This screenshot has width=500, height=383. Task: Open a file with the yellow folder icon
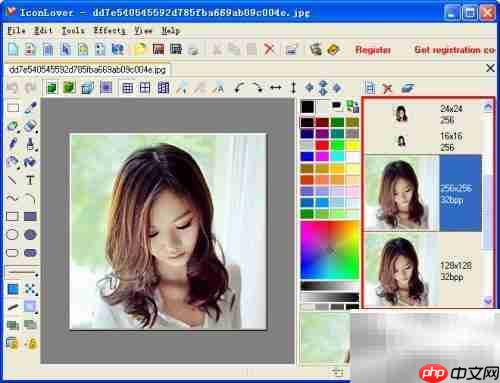(x=140, y=49)
